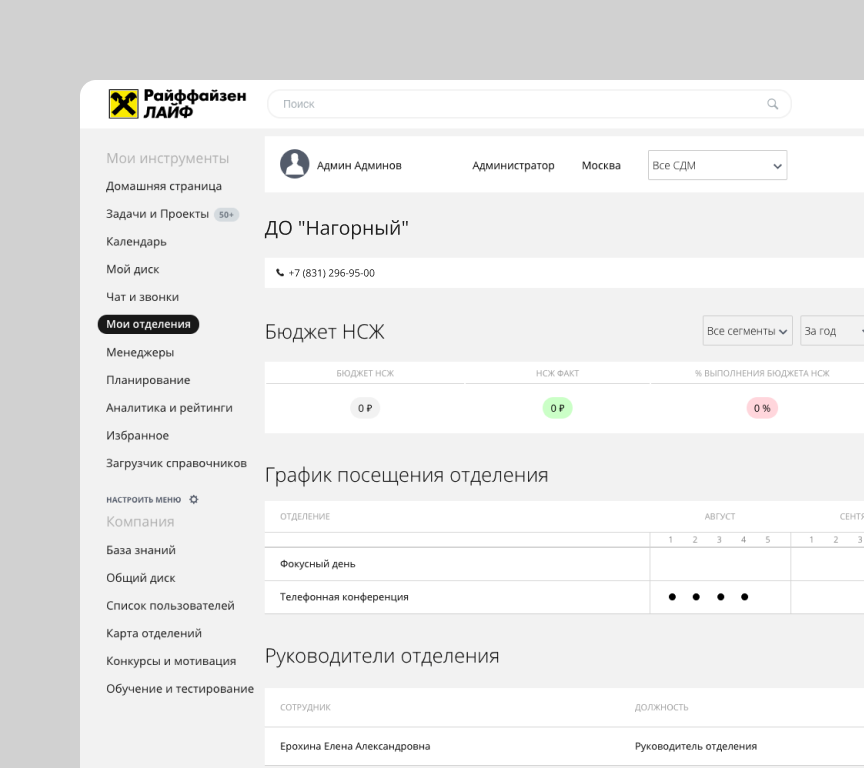The height and width of the screenshot is (768, 864).
Task: Open Admin Adminov's profile avatar
Action: pyautogui.click(x=295, y=164)
